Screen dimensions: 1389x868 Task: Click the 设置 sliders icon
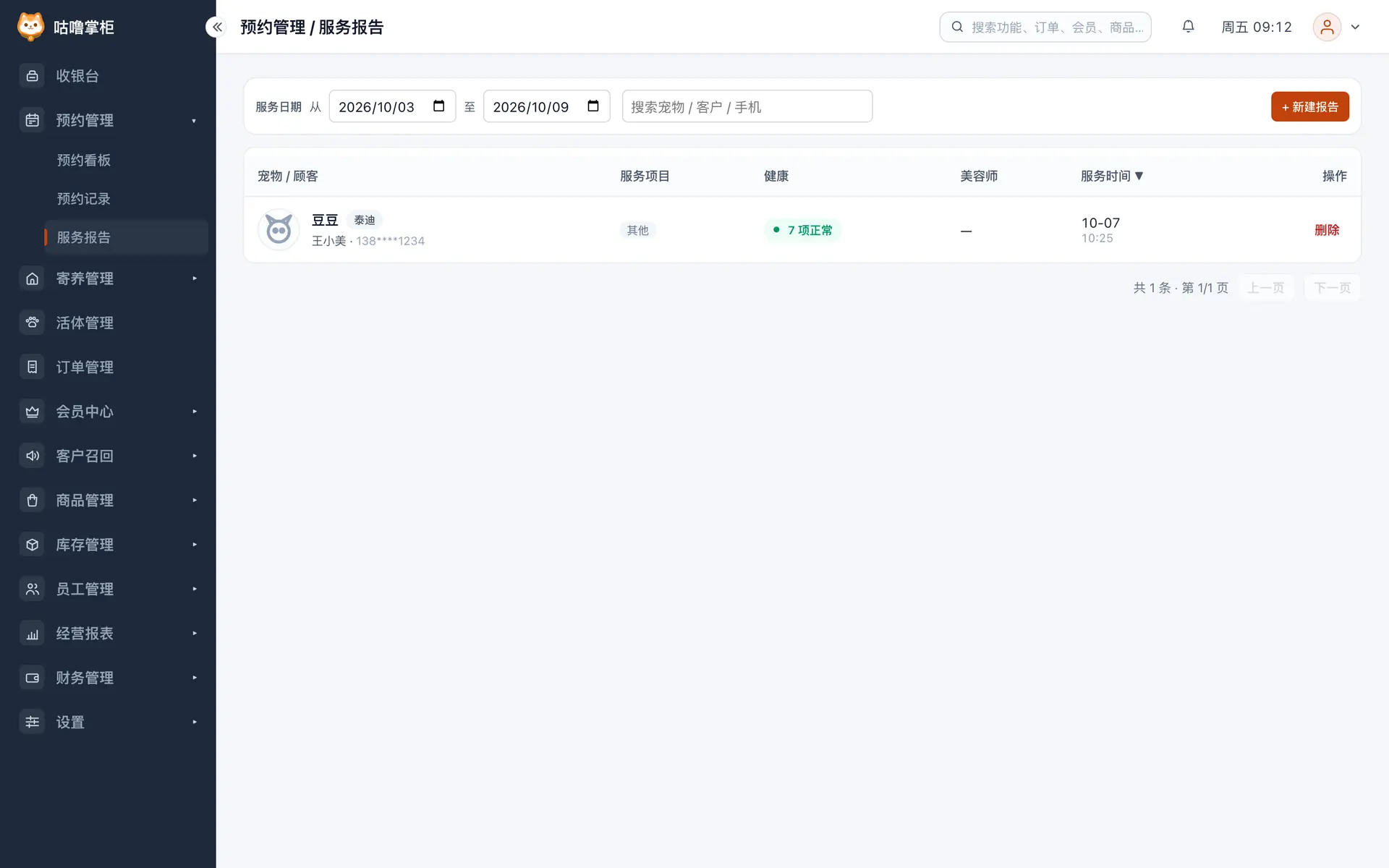[x=32, y=722]
